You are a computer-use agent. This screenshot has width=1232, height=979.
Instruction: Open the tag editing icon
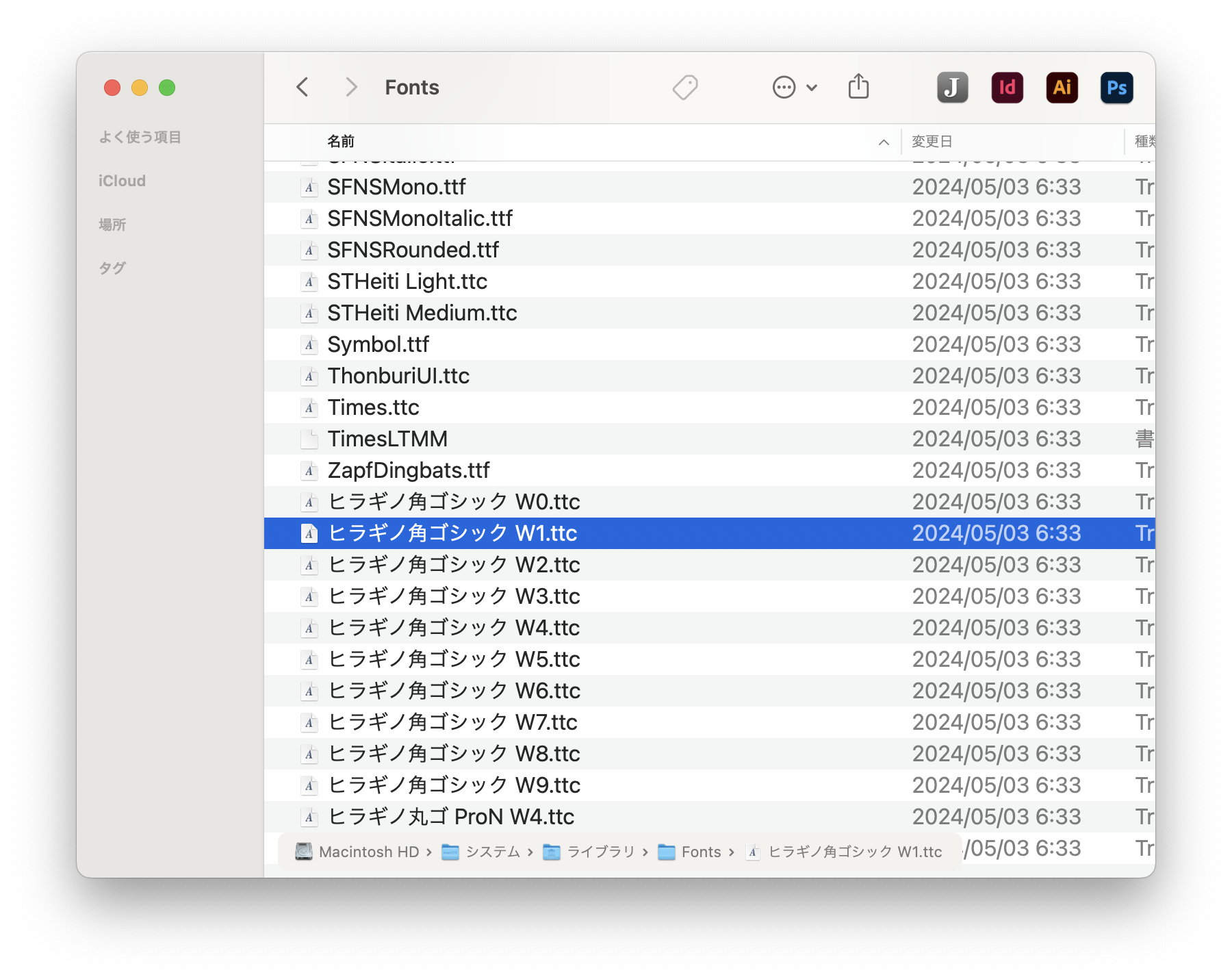pos(685,87)
